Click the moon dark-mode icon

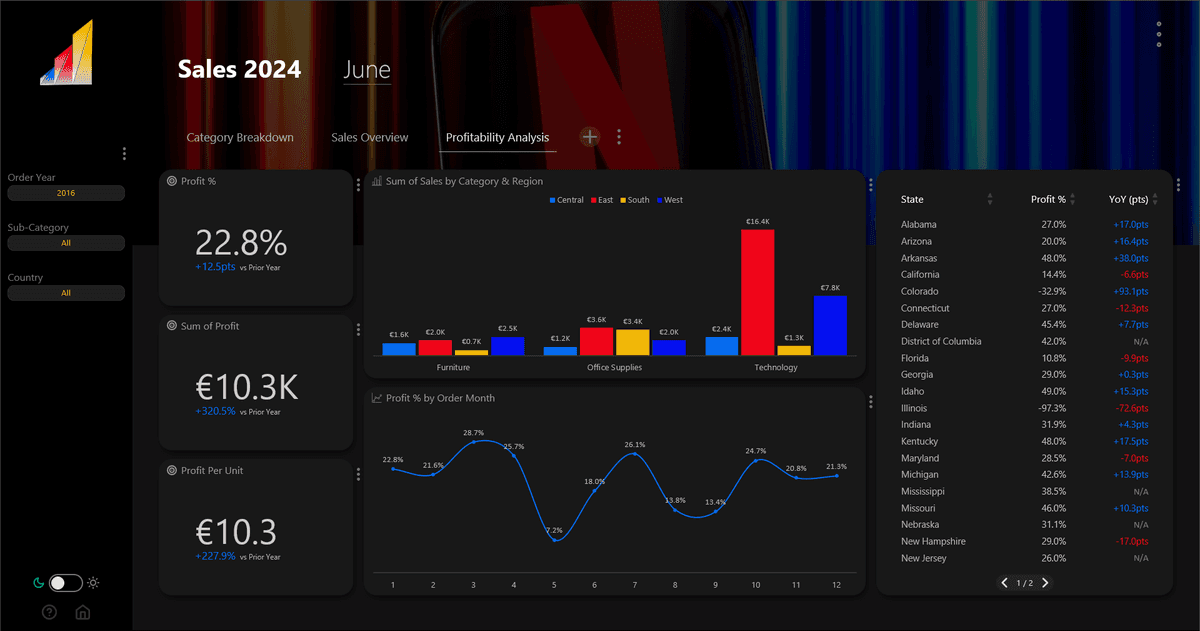click(38, 583)
